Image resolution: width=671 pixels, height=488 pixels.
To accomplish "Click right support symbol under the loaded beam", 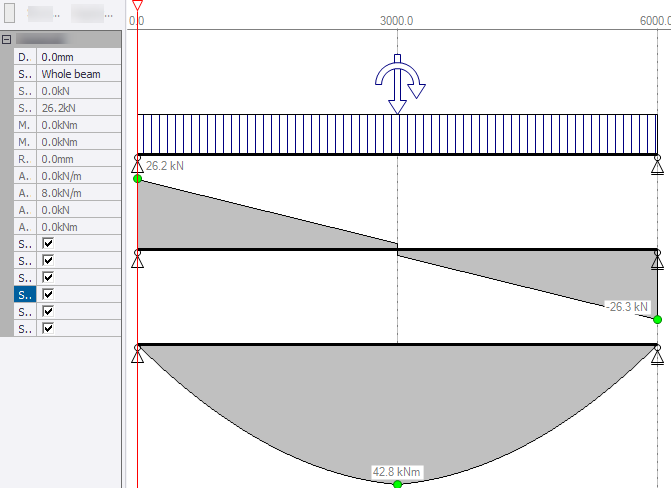I will coord(657,163).
